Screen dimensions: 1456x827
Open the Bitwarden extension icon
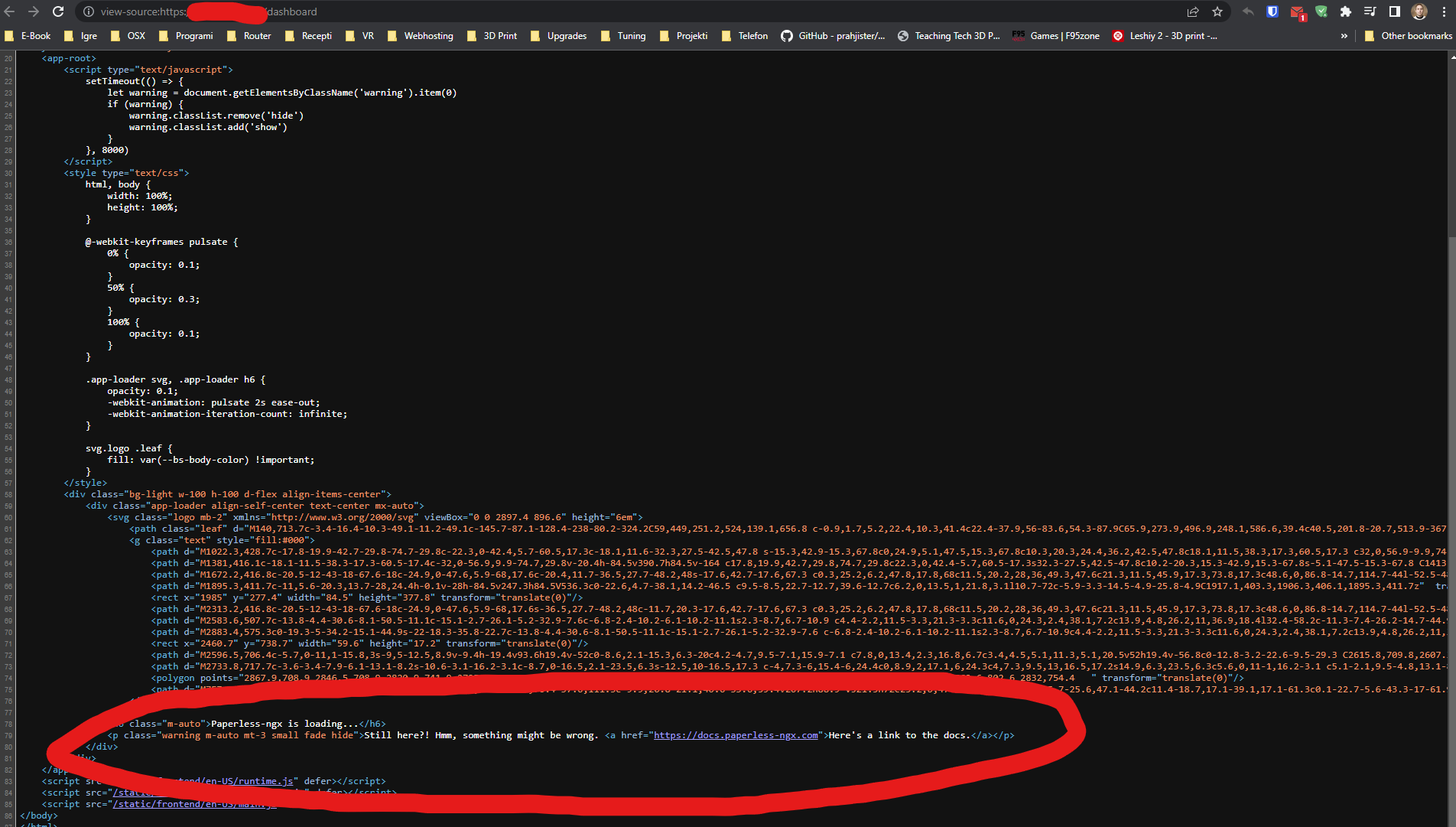pos(1272,11)
